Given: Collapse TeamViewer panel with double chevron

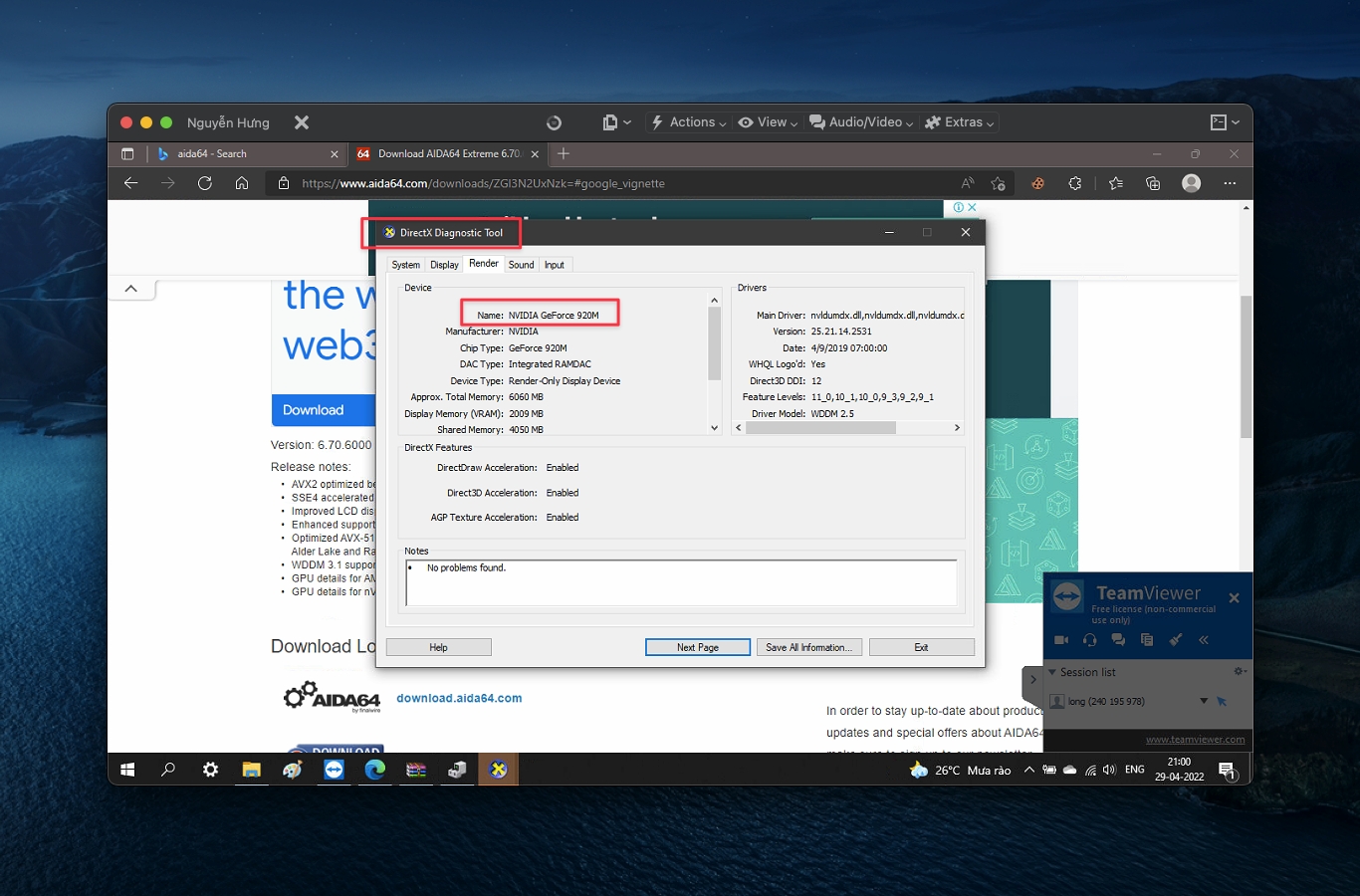Looking at the screenshot, I should click(x=1204, y=640).
